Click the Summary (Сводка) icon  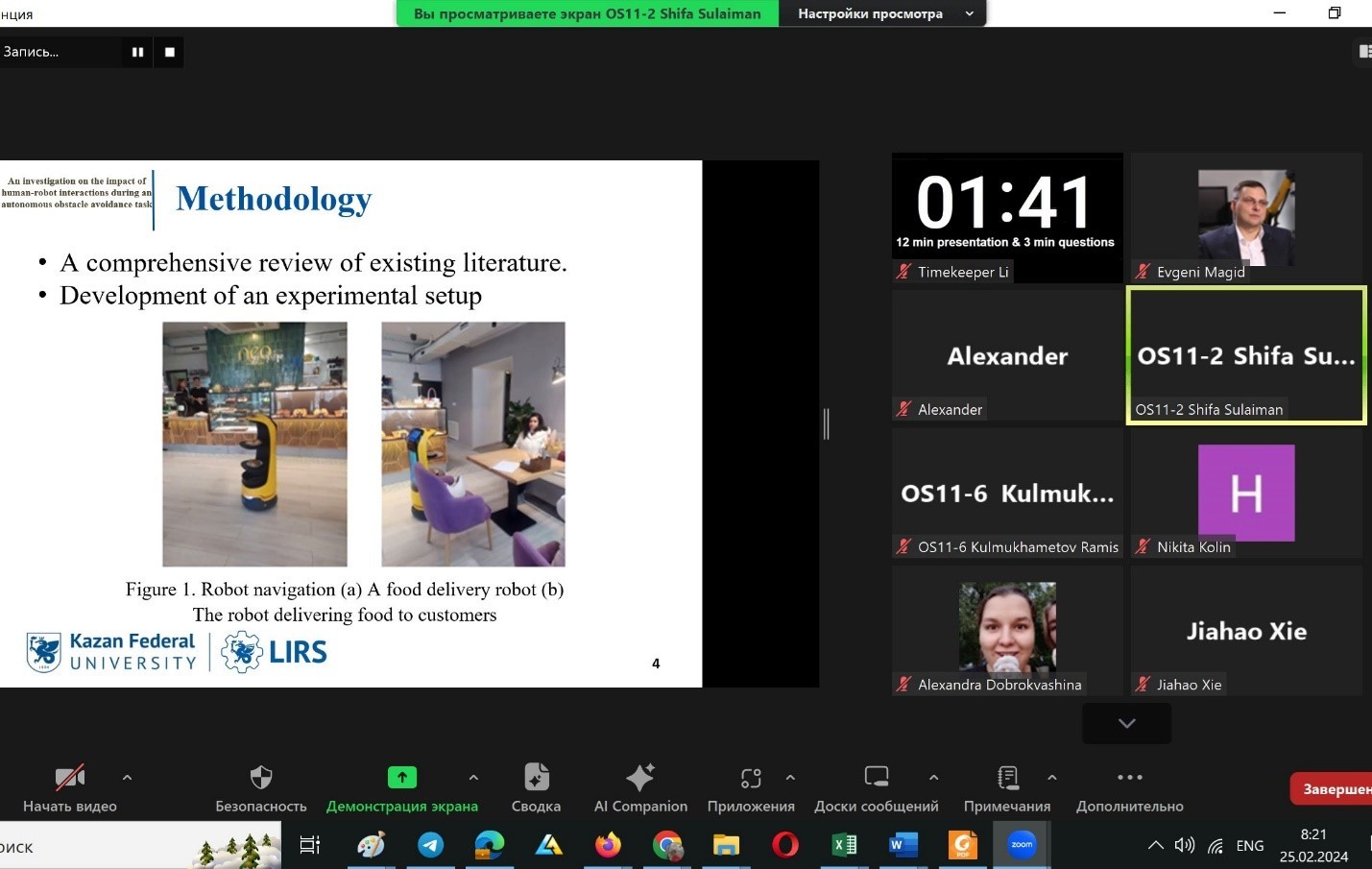pyautogui.click(x=536, y=778)
